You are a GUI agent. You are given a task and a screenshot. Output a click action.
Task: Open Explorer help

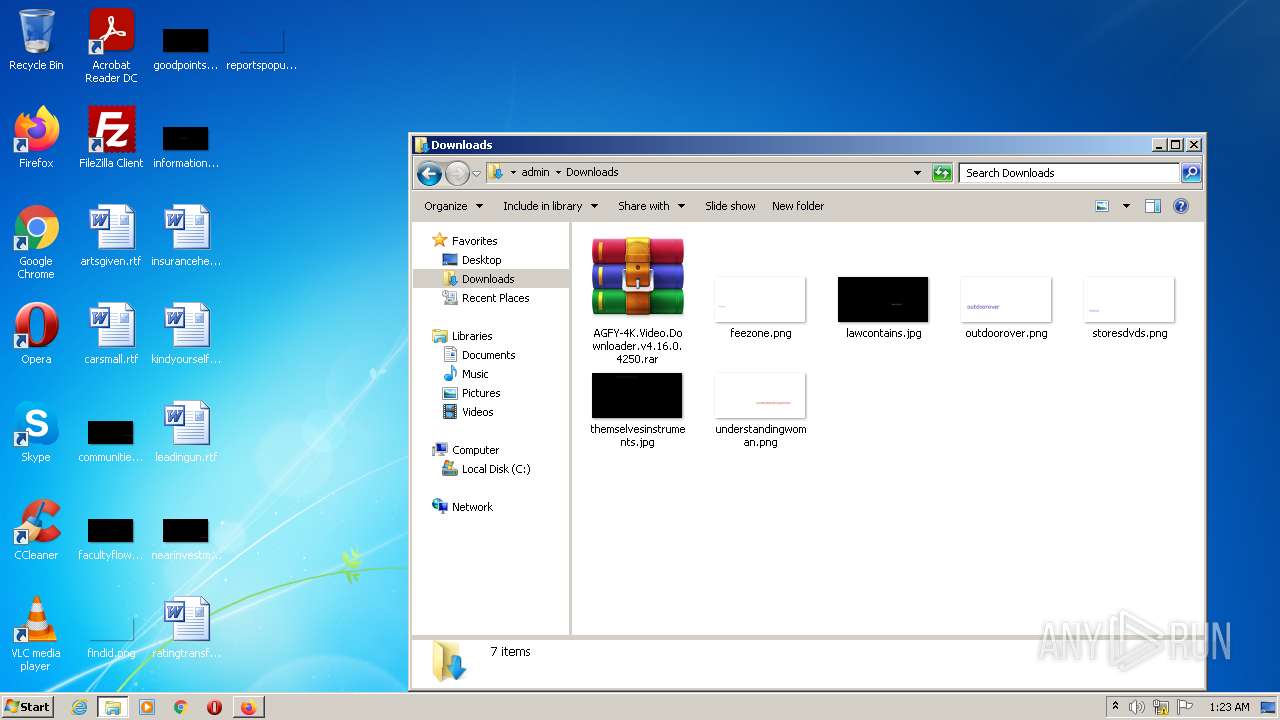(x=1180, y=206)
